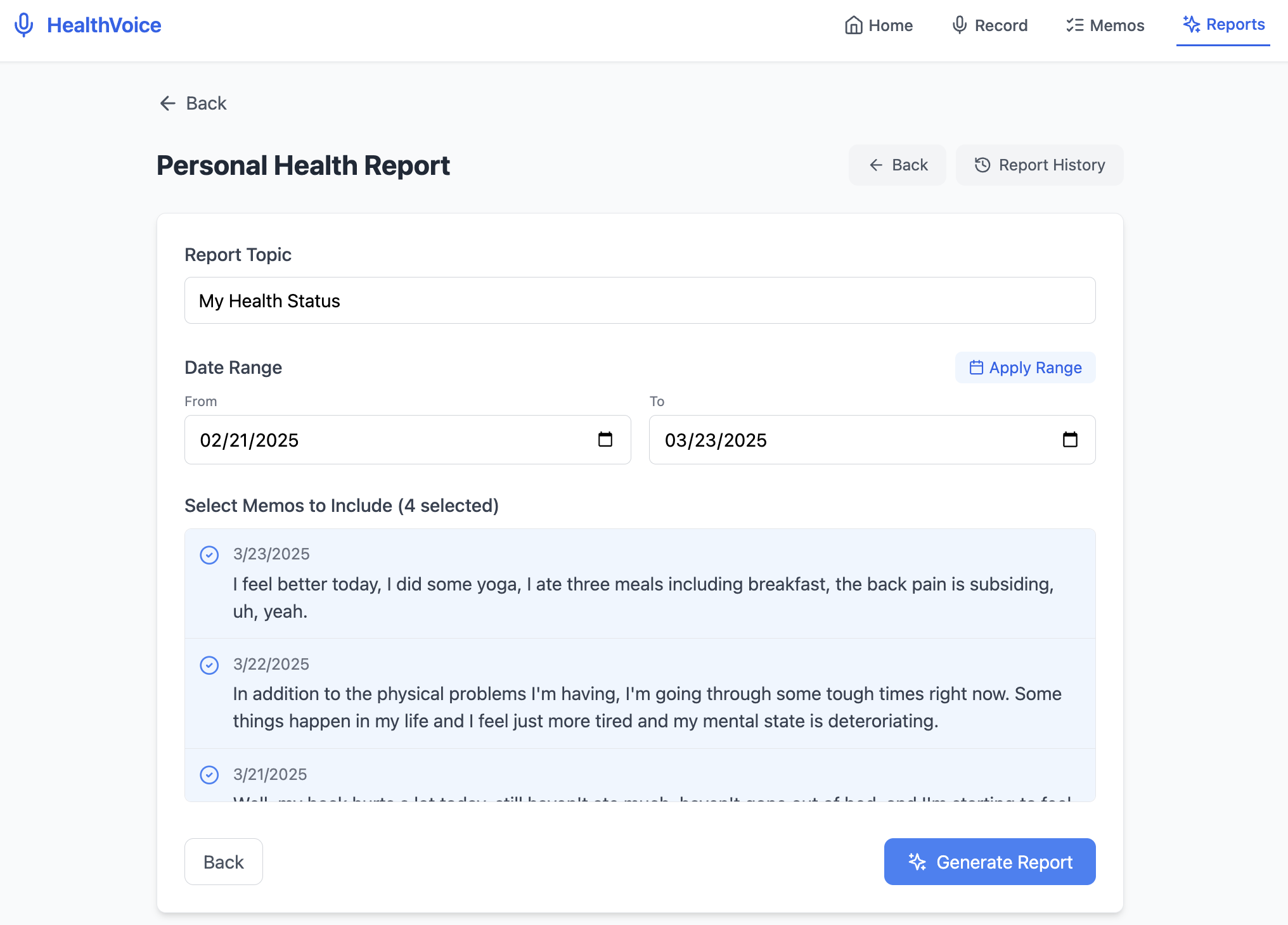This screenshot has width=1288, height=925.
Task: Toggle the 3/21/2025 memo selection
Action: pyautogui.click(x=209, y=775)
